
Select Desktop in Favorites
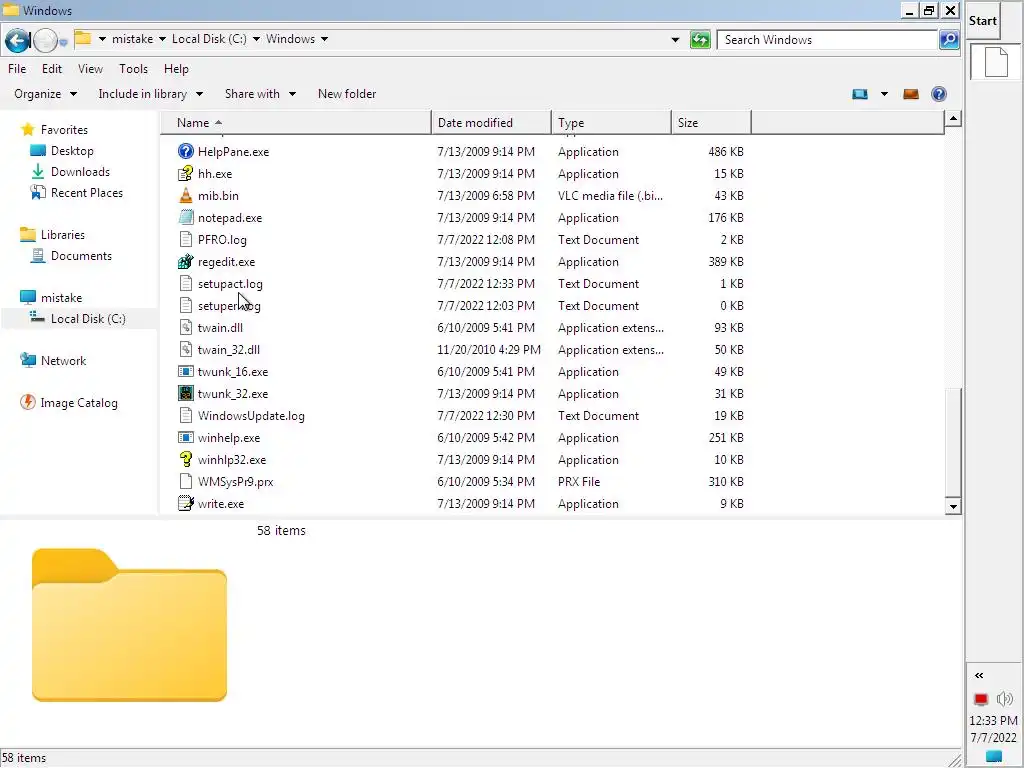pos(72,151)
